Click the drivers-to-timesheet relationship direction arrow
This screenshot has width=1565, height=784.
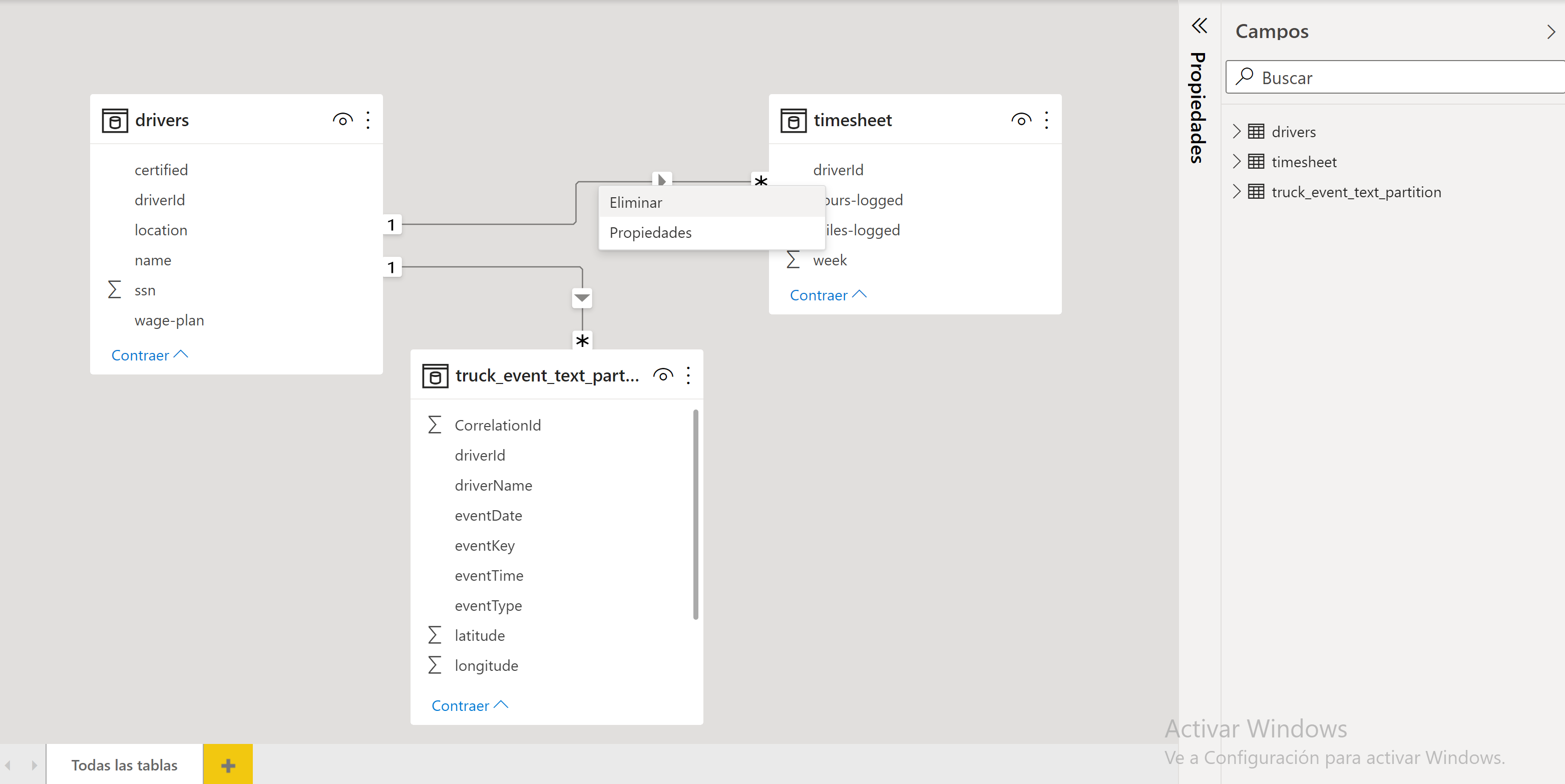pyautogui.click(x=662, y=180)
